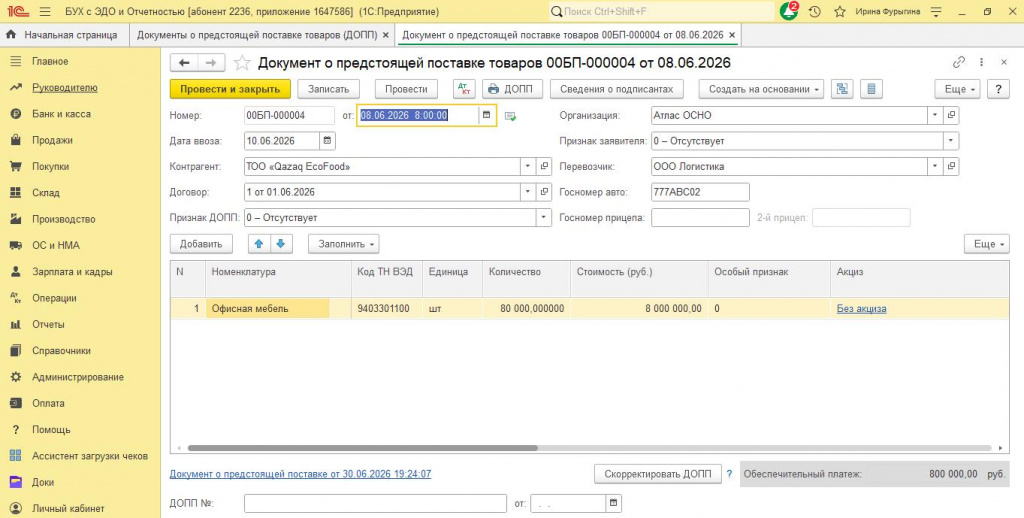Viewport: 1024px width, 518px height.
Task: Expand the Договор dropdown
Action: click(528, 192)
